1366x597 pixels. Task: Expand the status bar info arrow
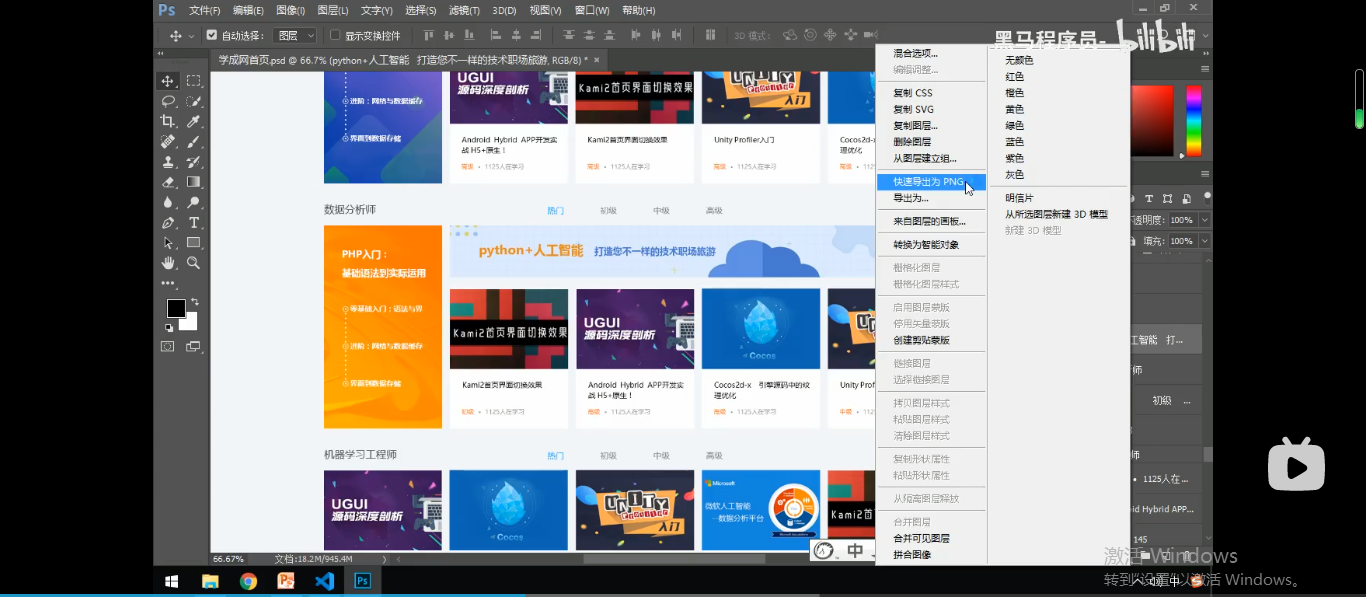(x=385, y=559)
